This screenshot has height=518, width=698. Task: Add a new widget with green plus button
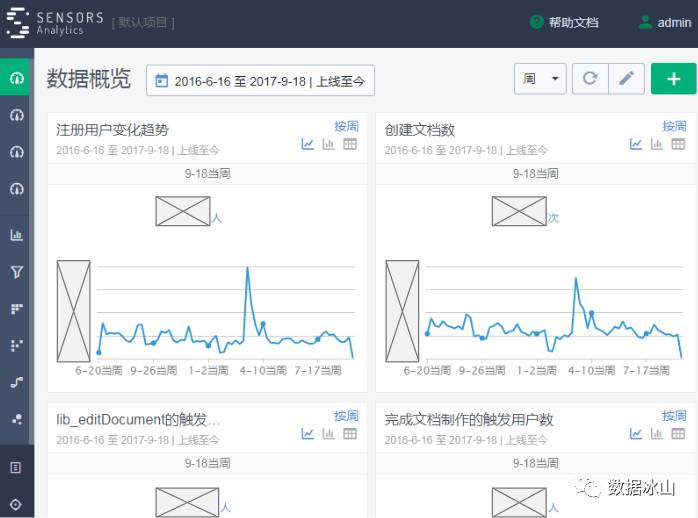click(x=674, y=79)
